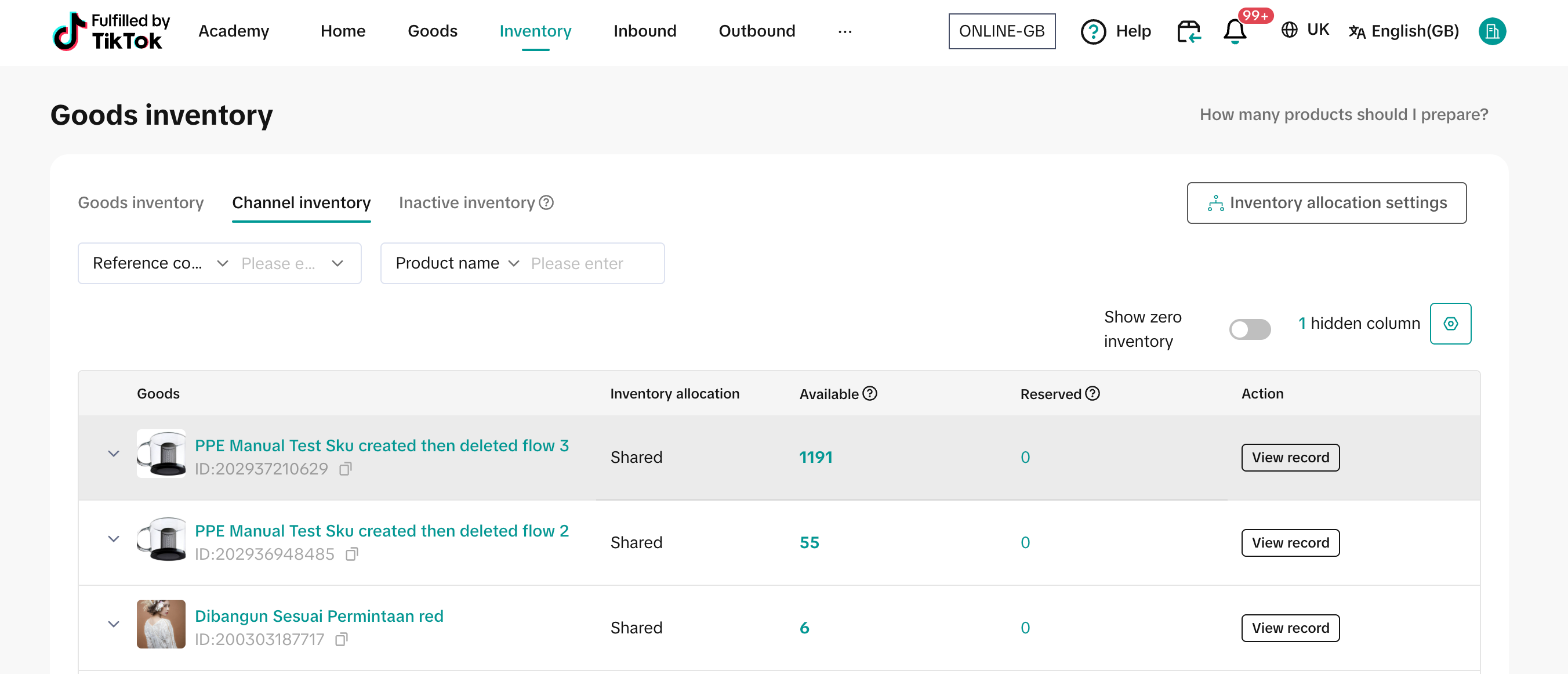The width and height of the screenshot is (1568, 674).
Task: Click the Reserved column info icon
Action: (x=1092, y=394)
